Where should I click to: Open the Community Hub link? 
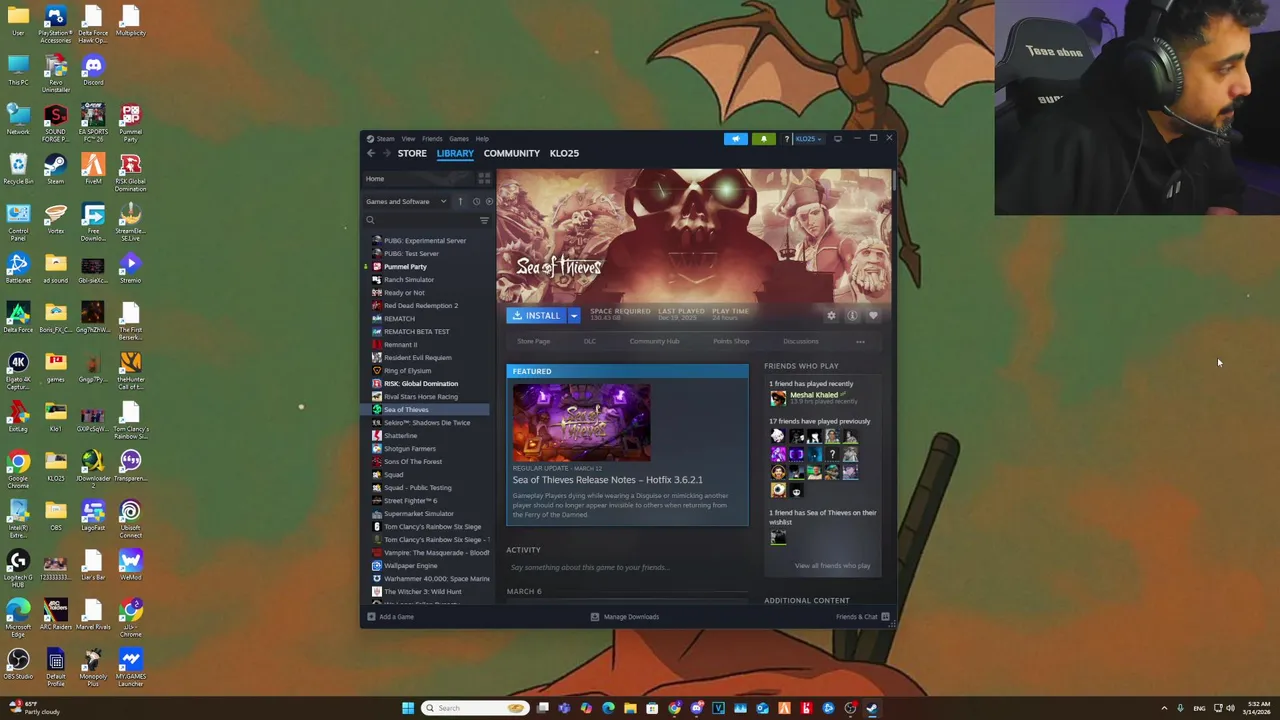[x=654, y=341]
